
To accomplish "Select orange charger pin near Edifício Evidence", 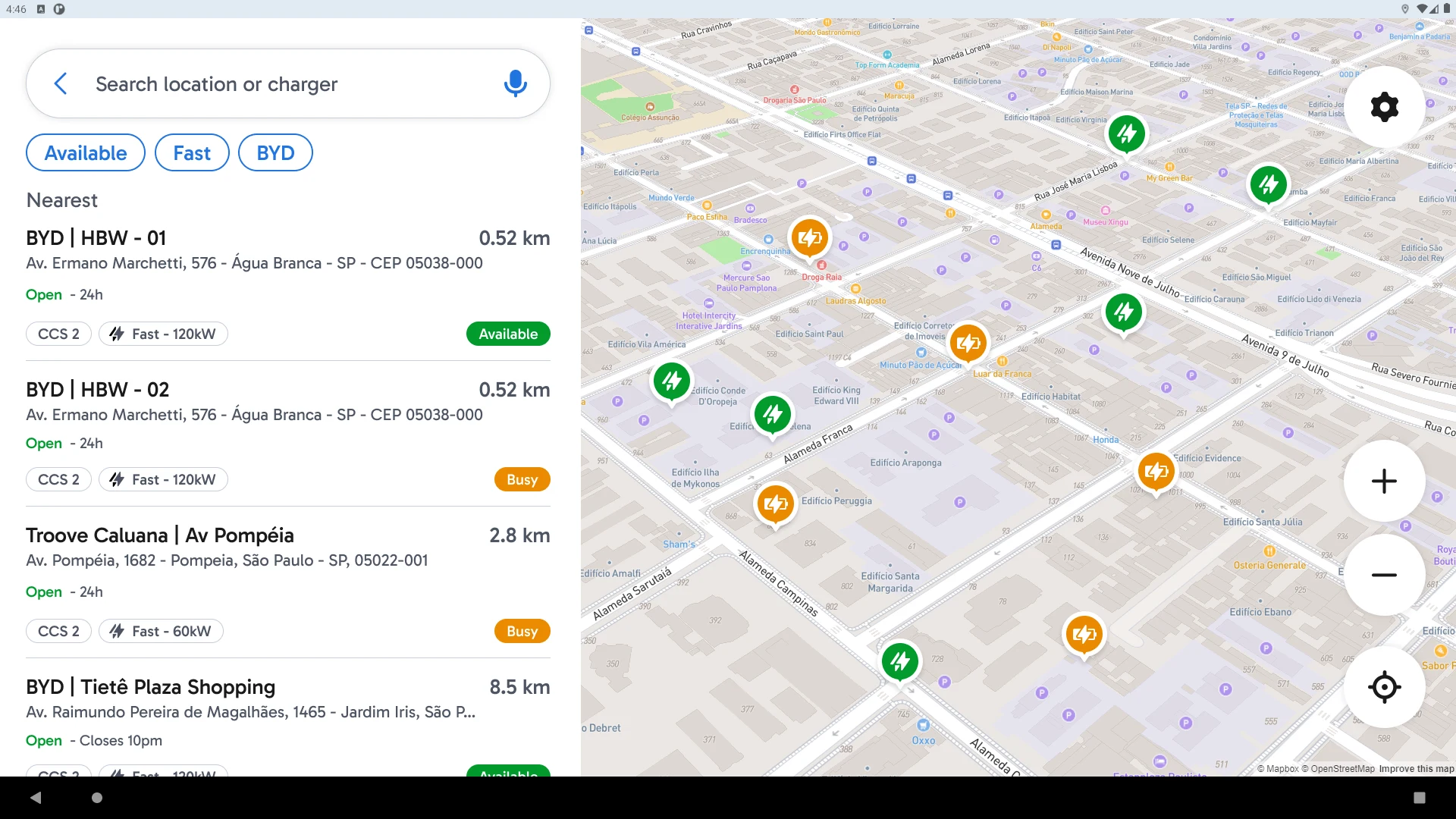I will click(x=1156, y=472).
